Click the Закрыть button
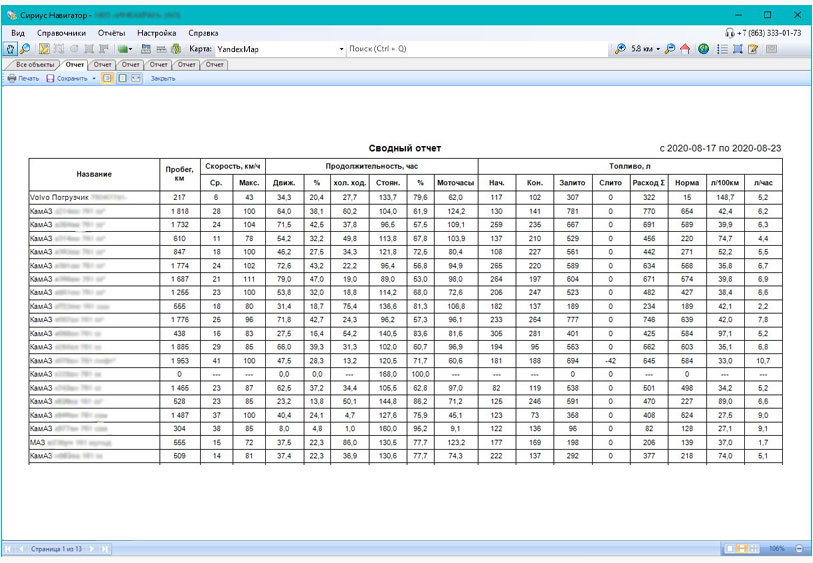 (163, 77)
